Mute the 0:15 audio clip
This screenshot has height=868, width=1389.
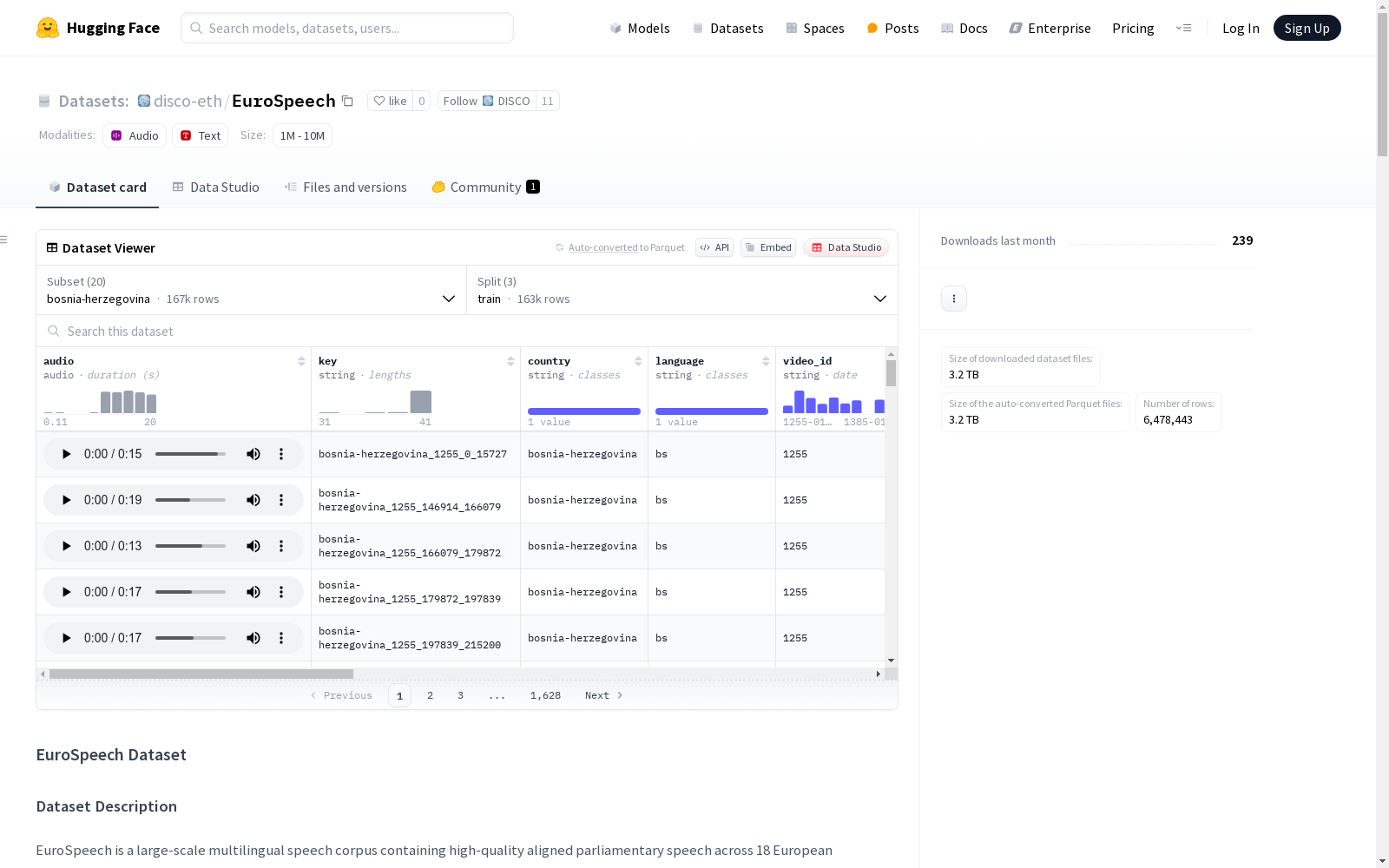tap(253, 454)
